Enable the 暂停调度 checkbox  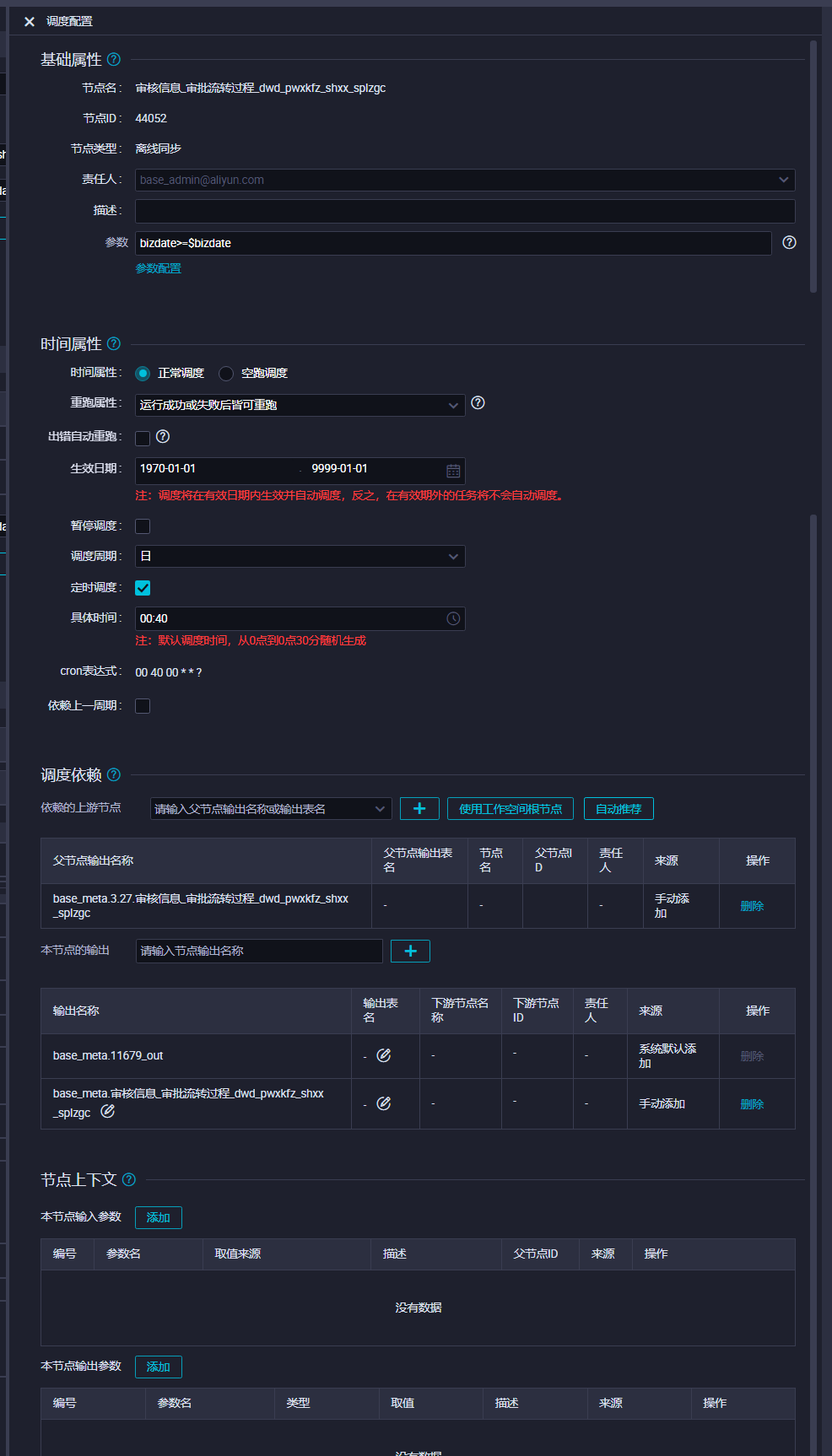143,526
